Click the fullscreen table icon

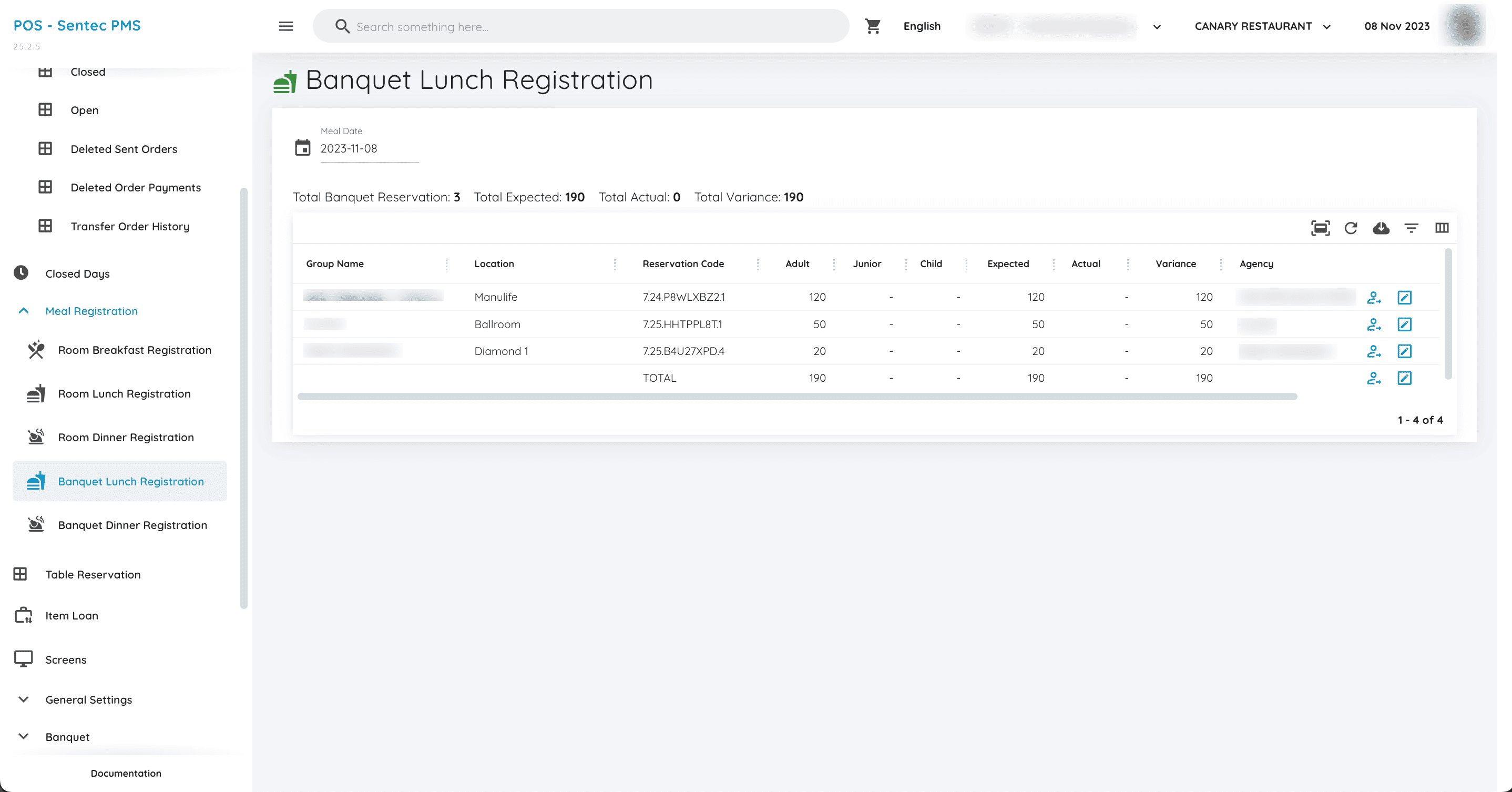tap(1320, 228)
